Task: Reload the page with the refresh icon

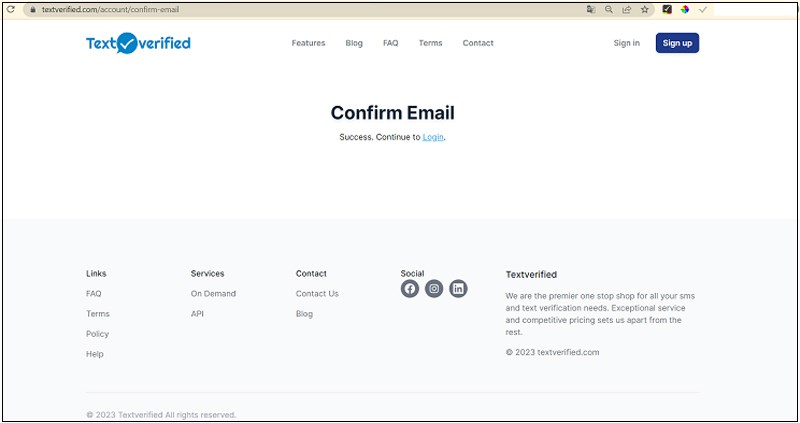Action: point(11,9)
